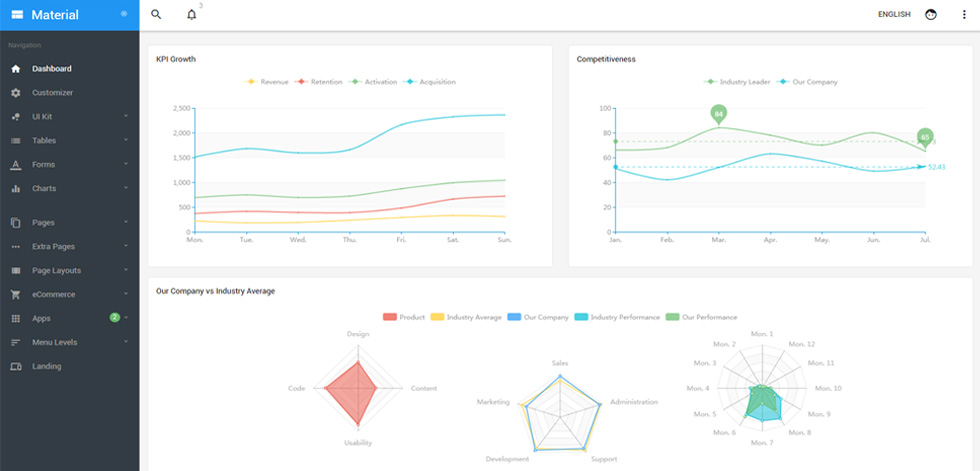980x471 pixels.
Task: Select the Dashboard navigation item
Action: (69, 69)
